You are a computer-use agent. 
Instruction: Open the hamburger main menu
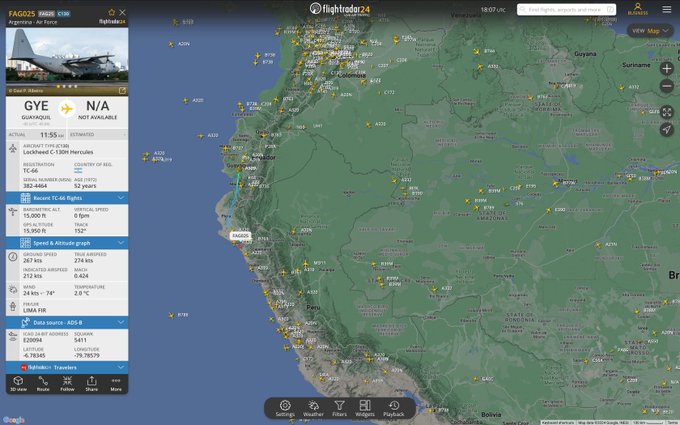(667, 9)
